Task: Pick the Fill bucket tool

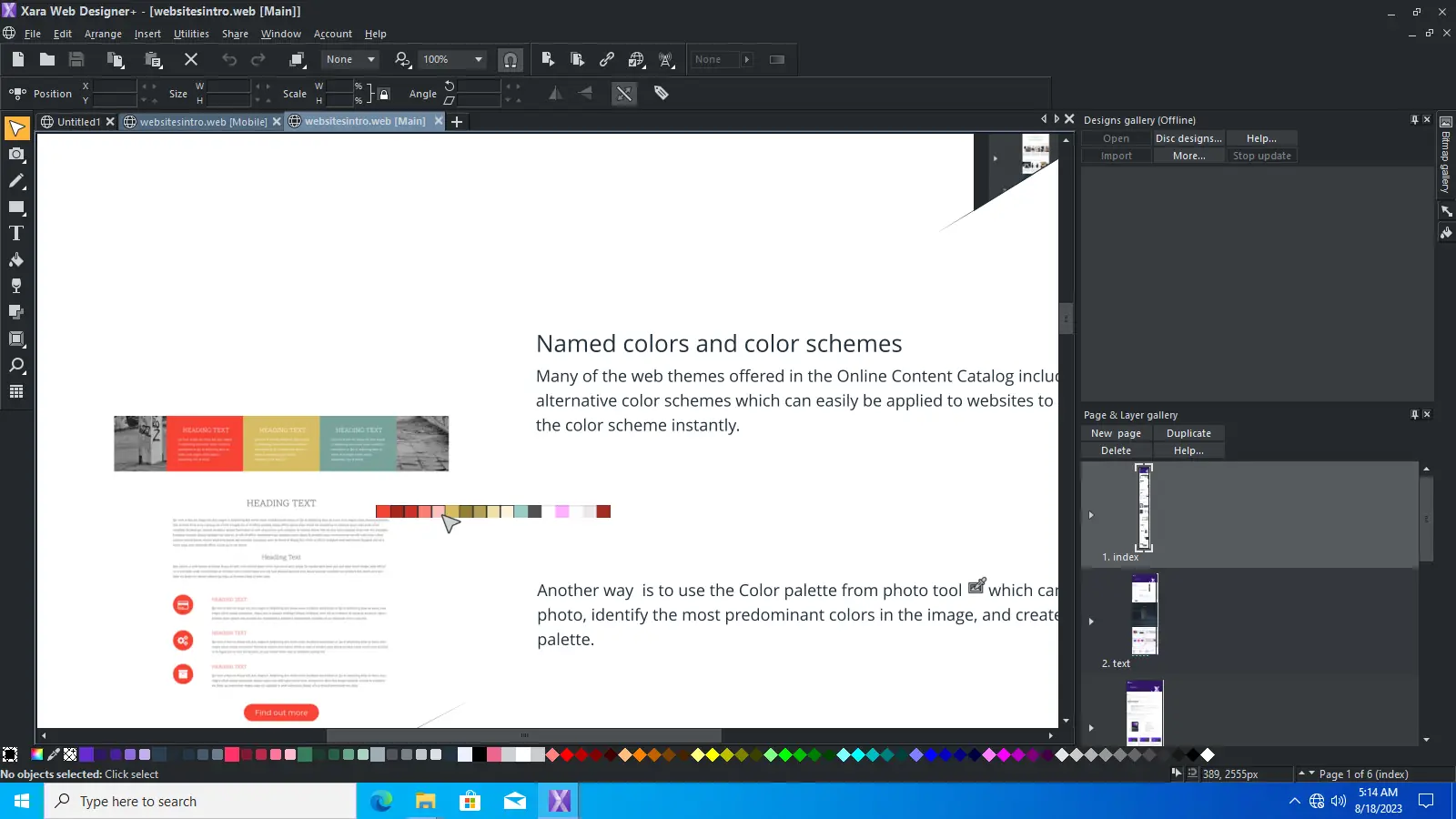Action: pos(16,260)
